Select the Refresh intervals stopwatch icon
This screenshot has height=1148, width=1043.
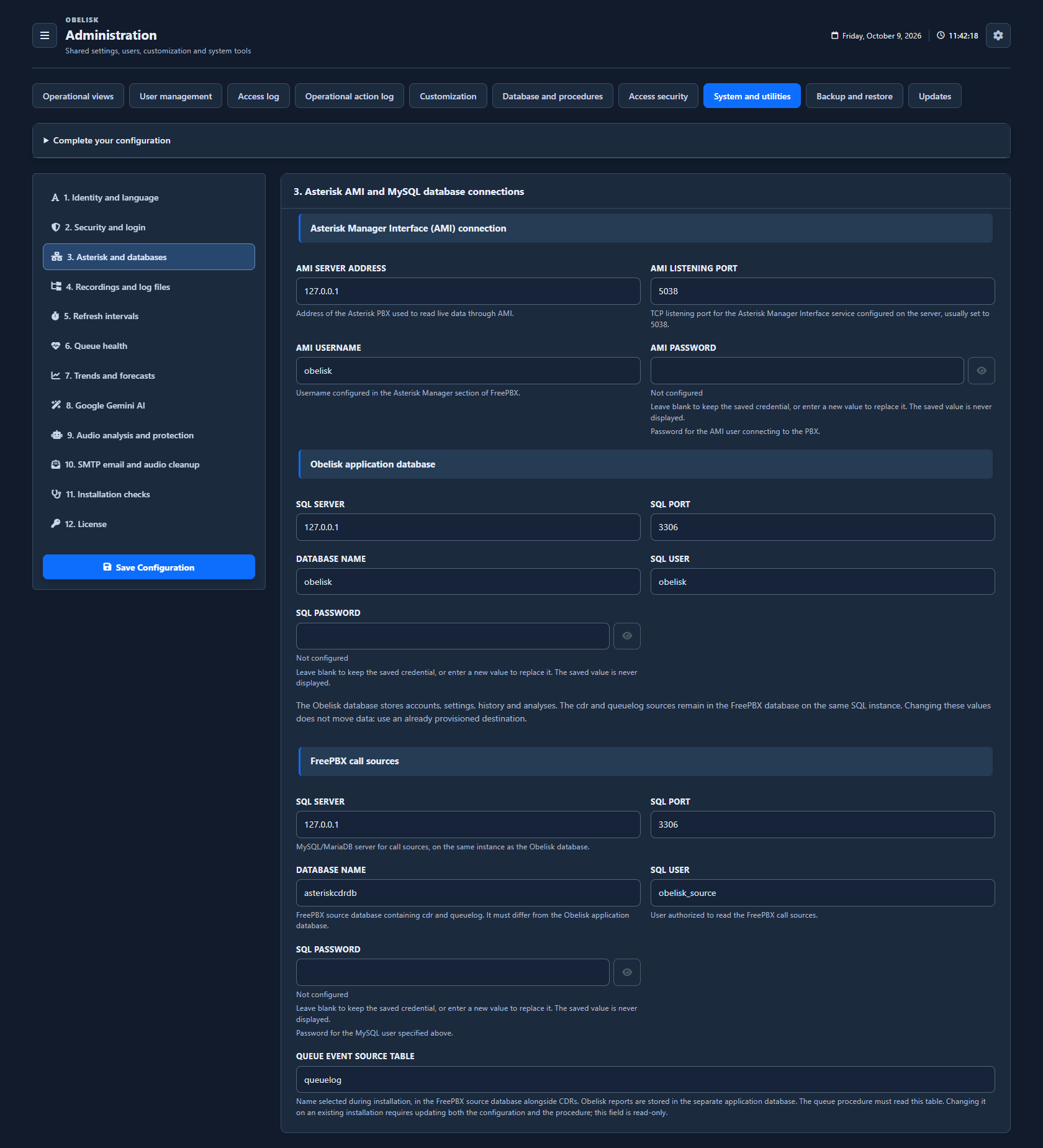[55, 316]
